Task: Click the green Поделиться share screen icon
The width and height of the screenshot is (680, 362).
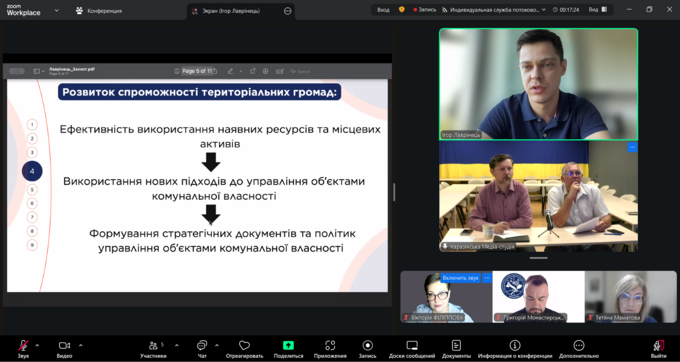Action: point(288,346)
